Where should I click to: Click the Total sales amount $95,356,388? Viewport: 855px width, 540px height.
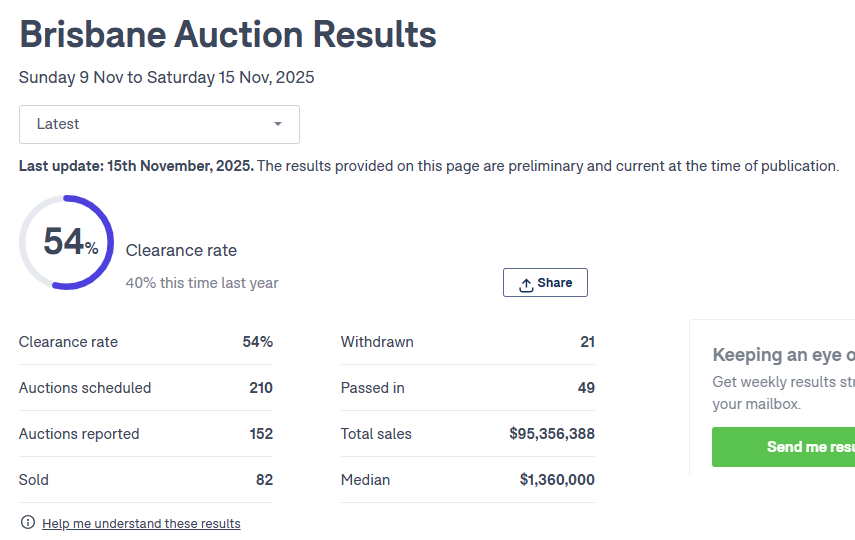(x=552, y=434)
